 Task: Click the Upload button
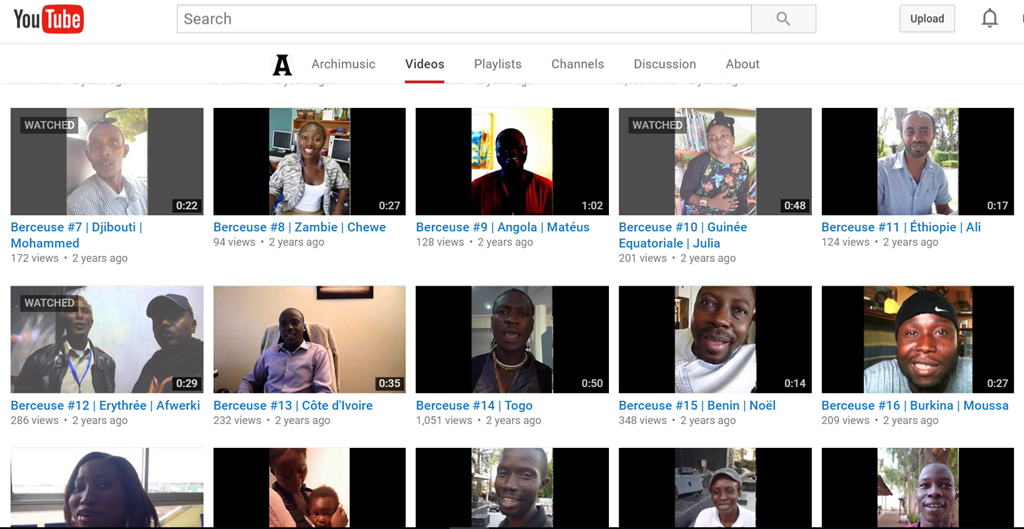(x=927, y=18)
